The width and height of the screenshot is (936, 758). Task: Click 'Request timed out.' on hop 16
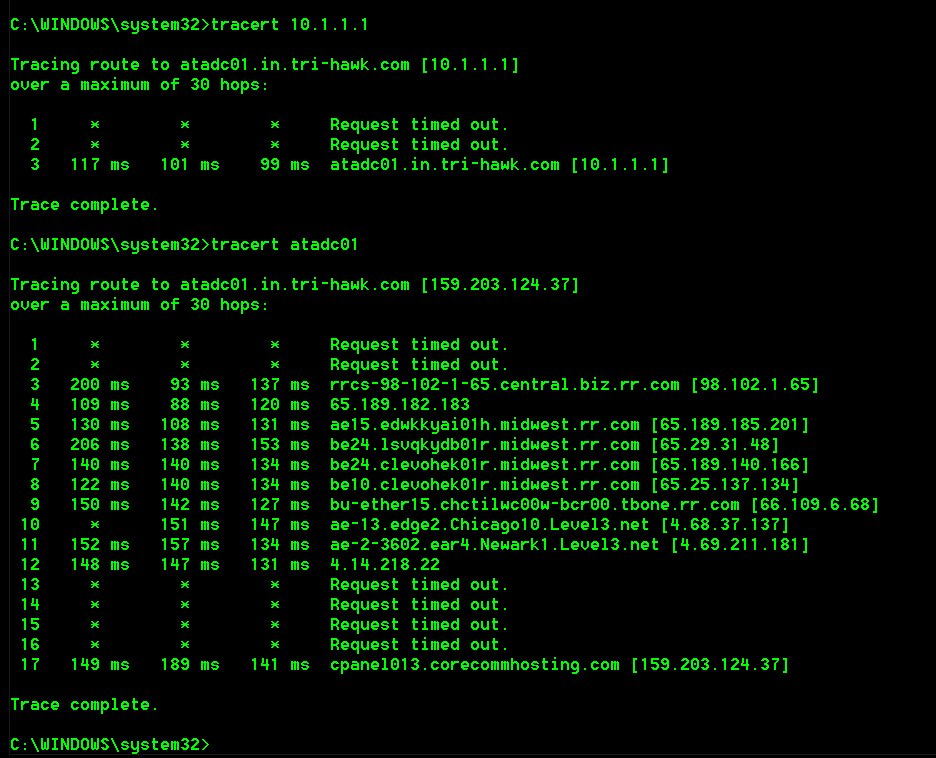click(x=420, y=644)
